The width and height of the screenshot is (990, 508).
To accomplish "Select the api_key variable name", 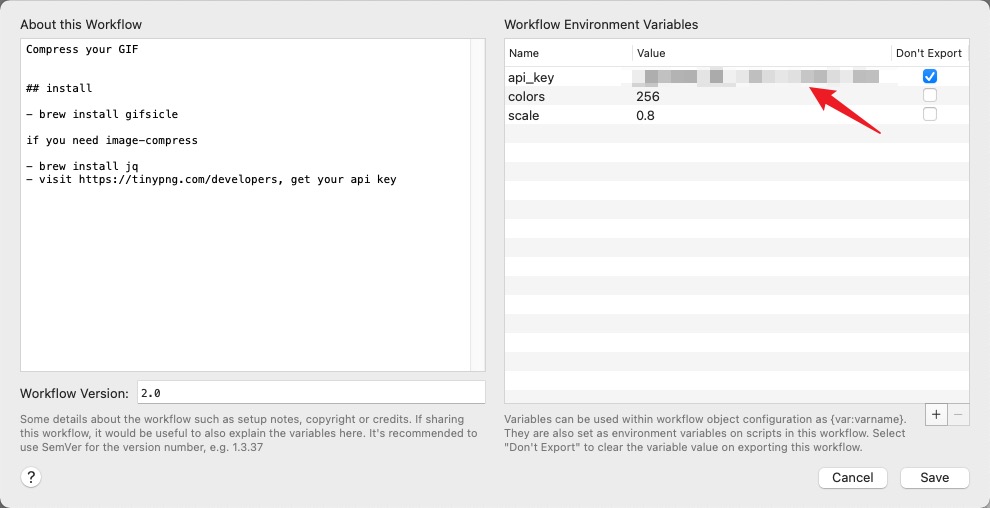I will click(531, 77).
